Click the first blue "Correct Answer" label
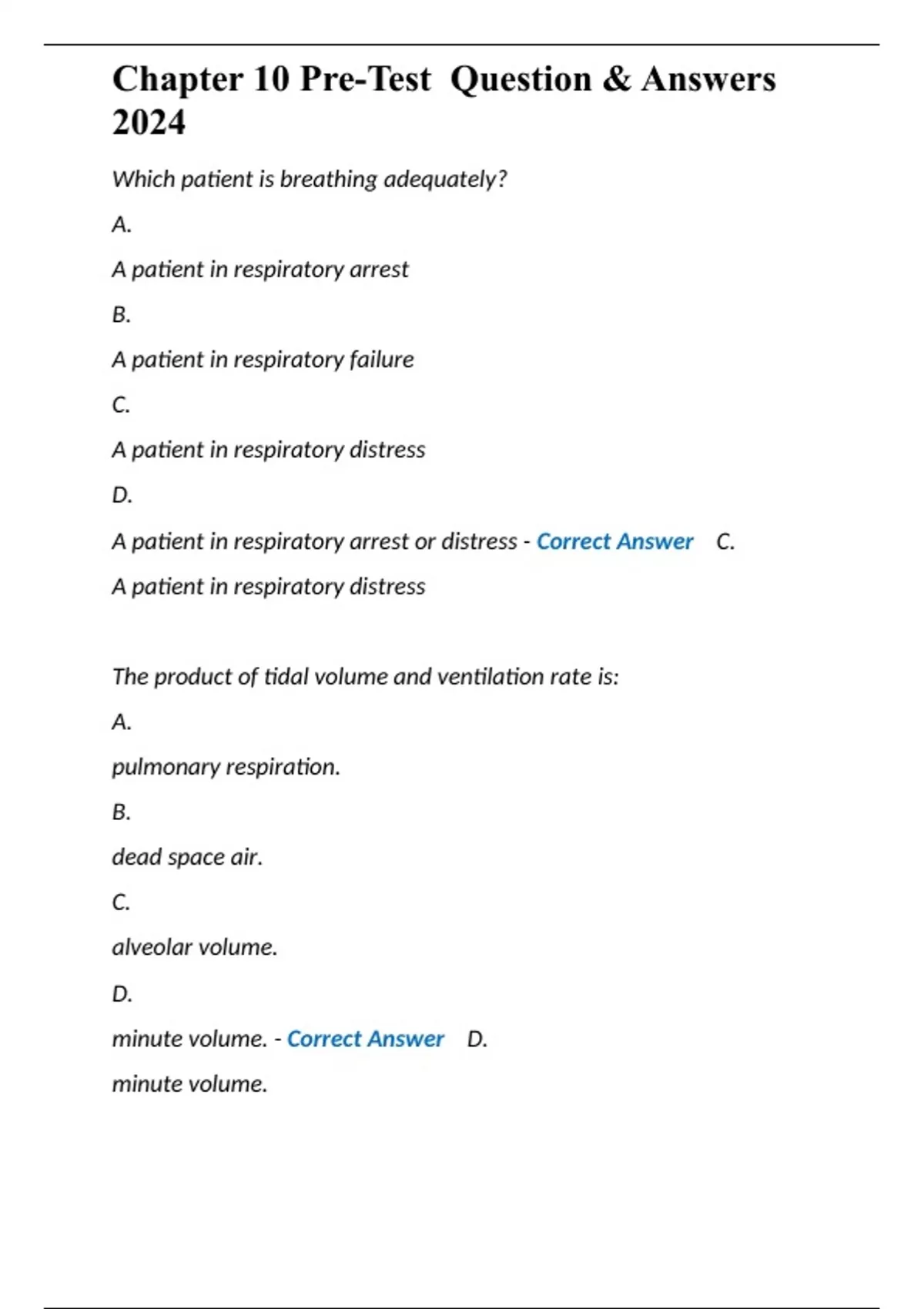Screen dimensions: 924x1309 tap(614, 541)
